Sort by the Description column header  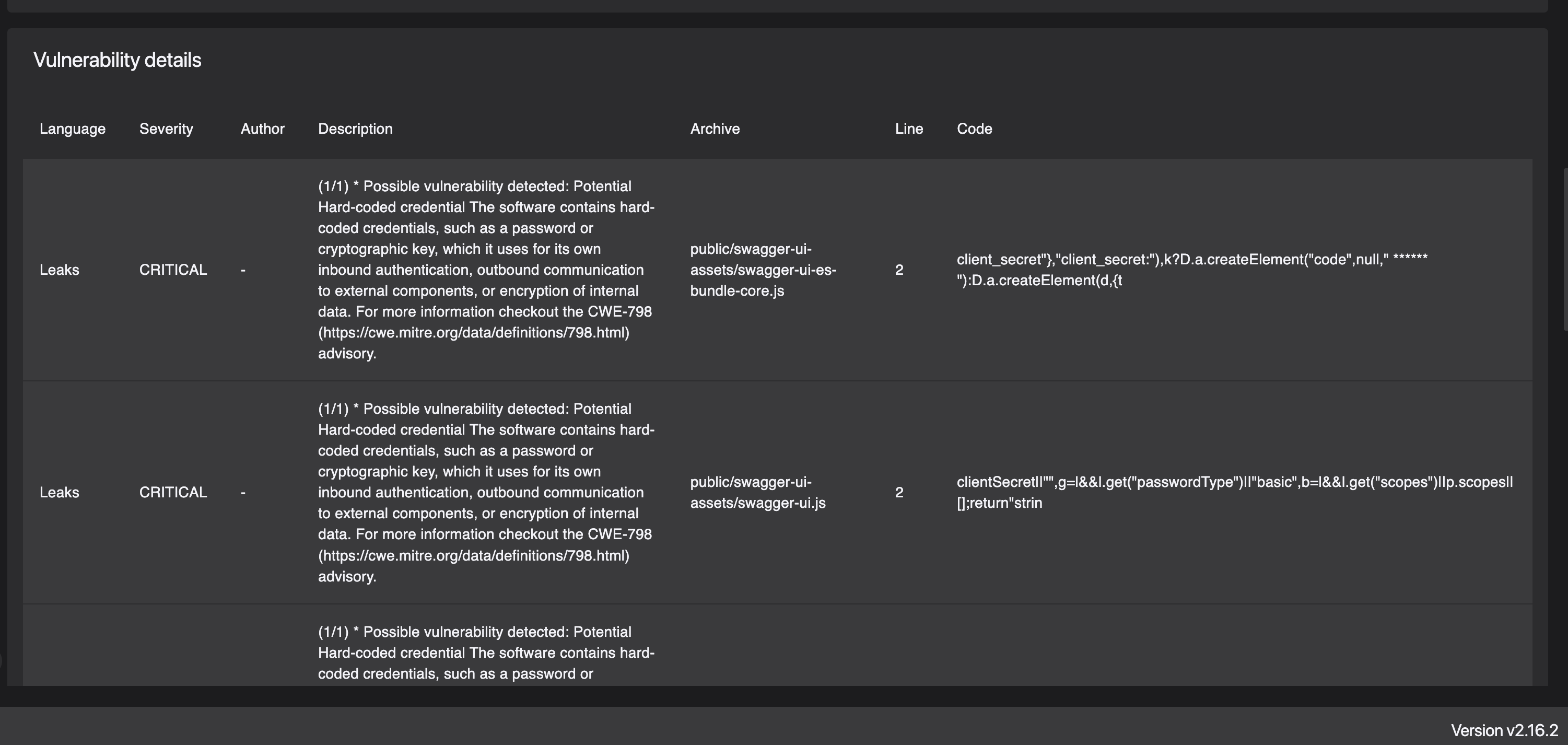tap(356, 129)
